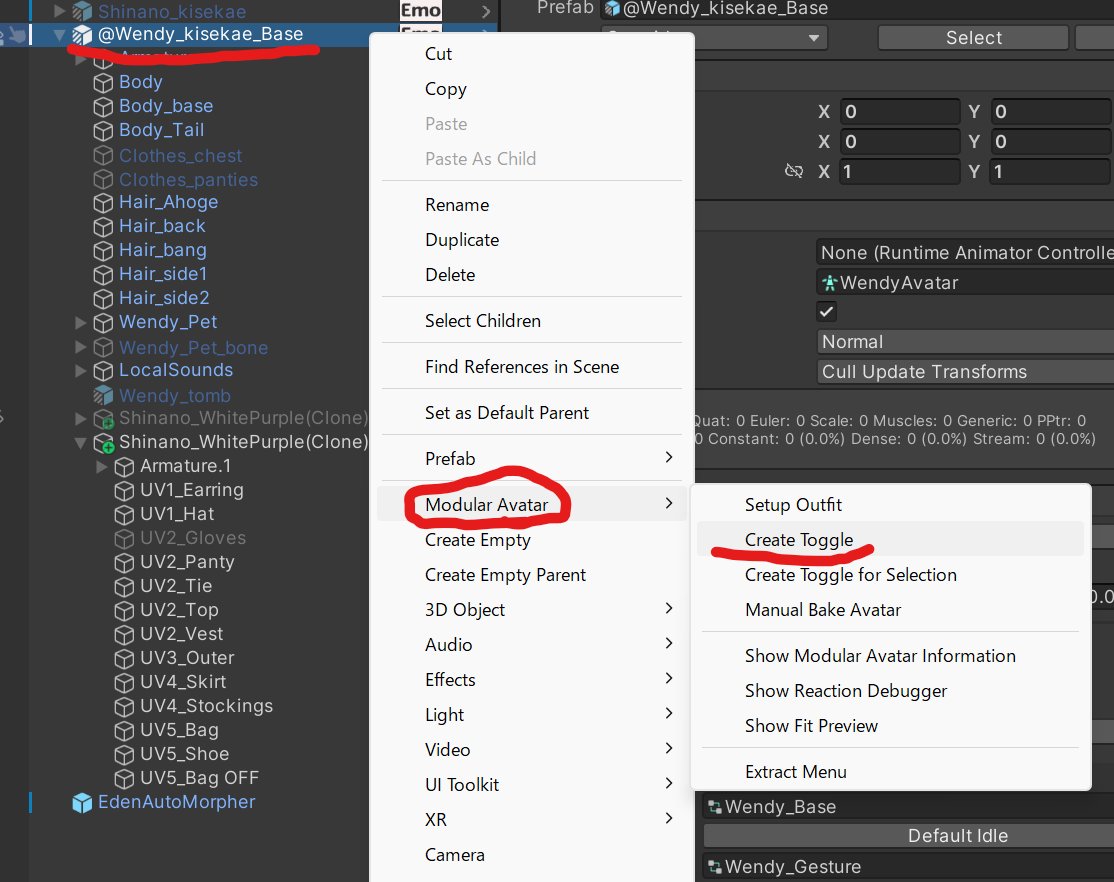Click the None (Runtime Animator Controller) field
Image resolution: width=1114 pixels, height=882 pixels.
pos(966,252)
